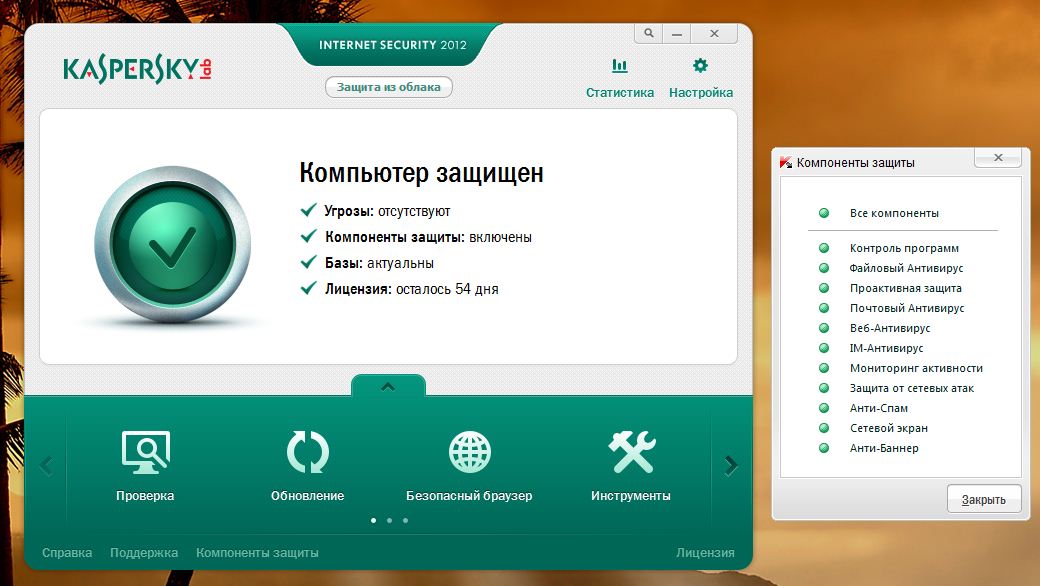Click Компоненты защиты: включены status line

pyautogui.click(x=416, y=237)
